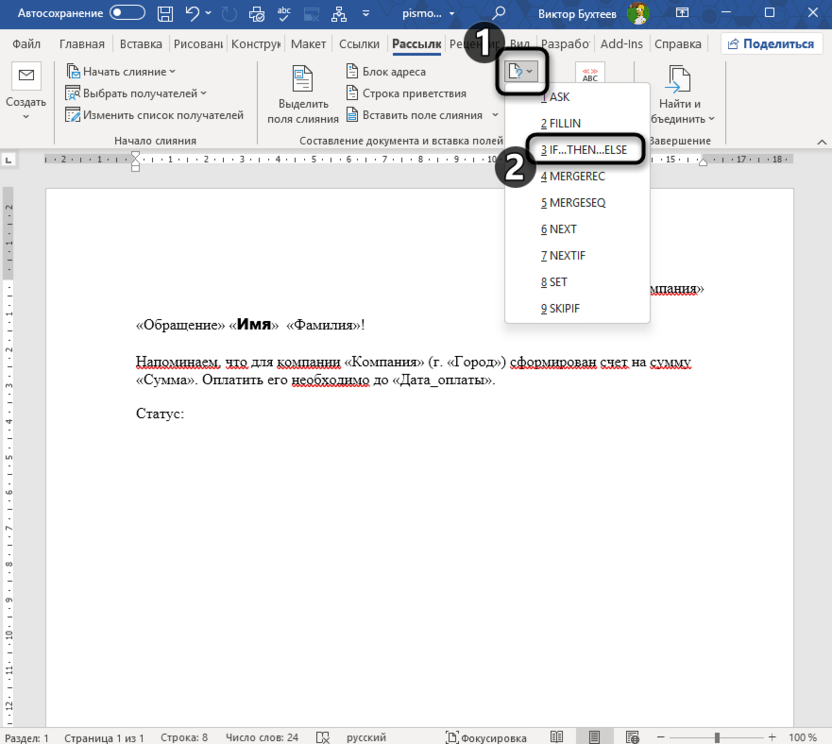Click Страница 1 из 1 status entry
The width and height of the screenshot is (832, 744).
click(x=104, y=738)
